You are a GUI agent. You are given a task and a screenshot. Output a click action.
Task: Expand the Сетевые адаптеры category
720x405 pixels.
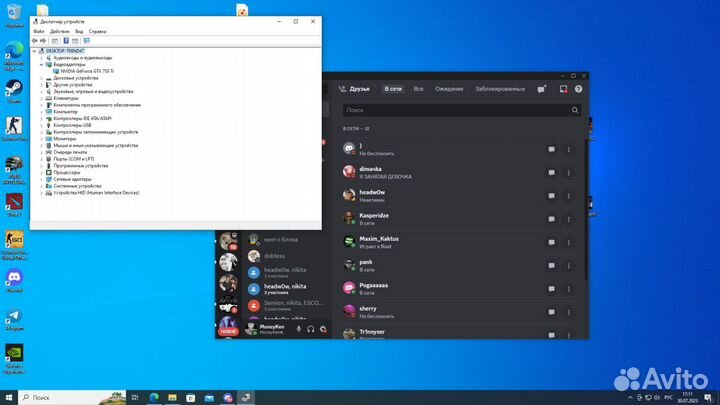pos(41,179)
